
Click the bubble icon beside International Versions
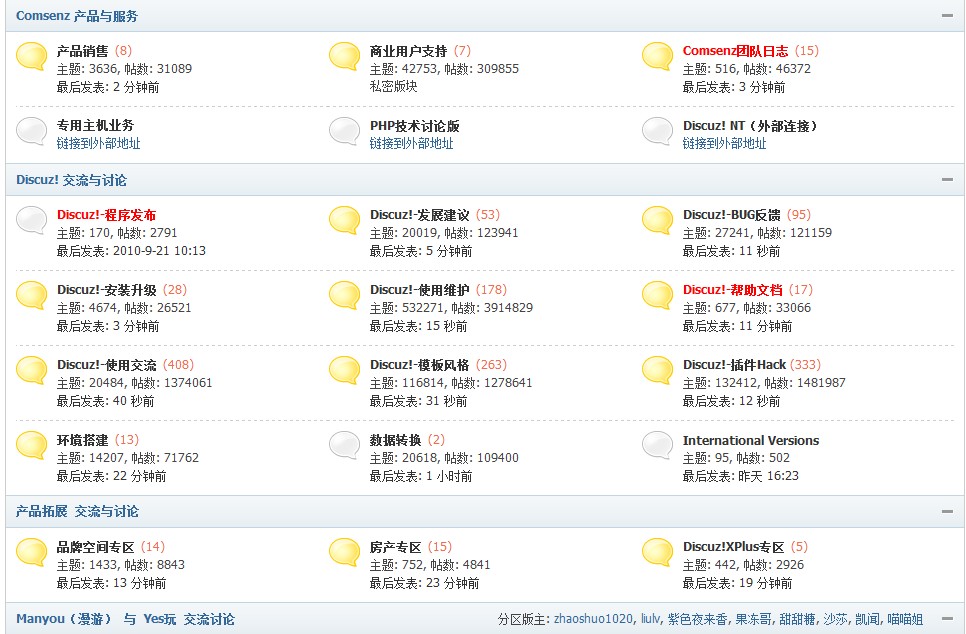click(x=657, y=446)
